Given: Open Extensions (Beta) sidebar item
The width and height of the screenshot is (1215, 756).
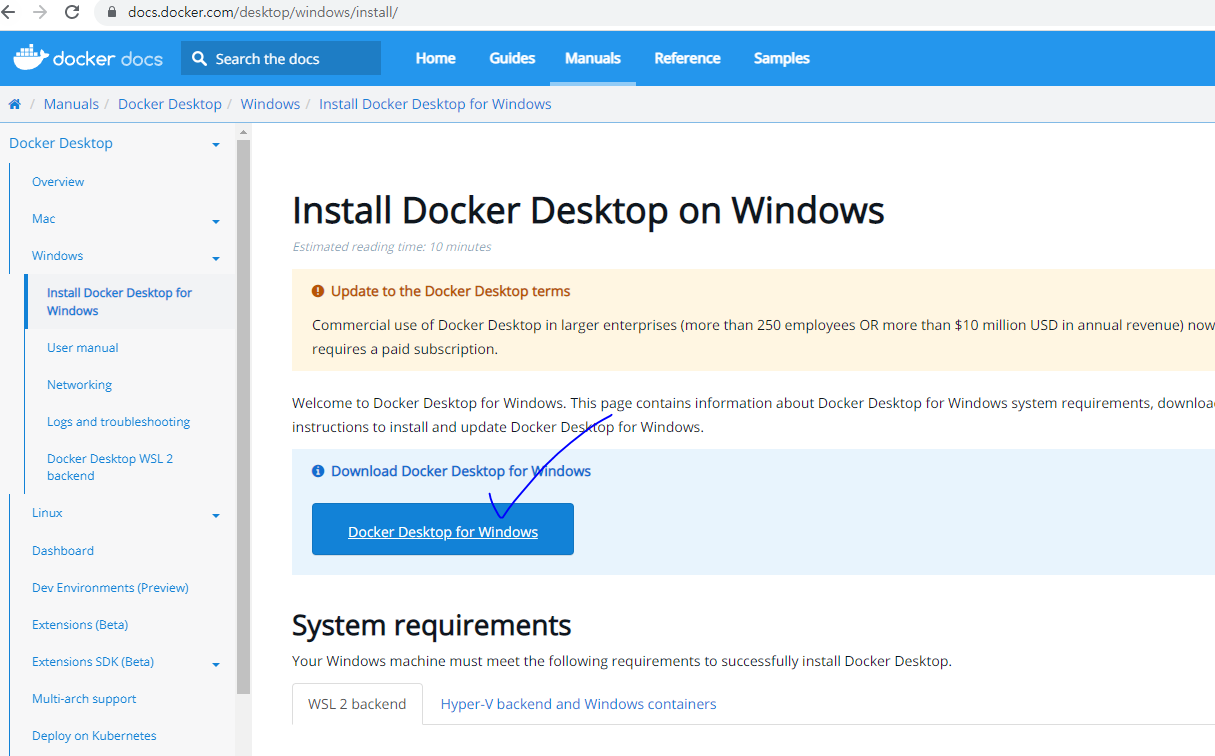Looking at the screenshot, I should coord(80,625).
